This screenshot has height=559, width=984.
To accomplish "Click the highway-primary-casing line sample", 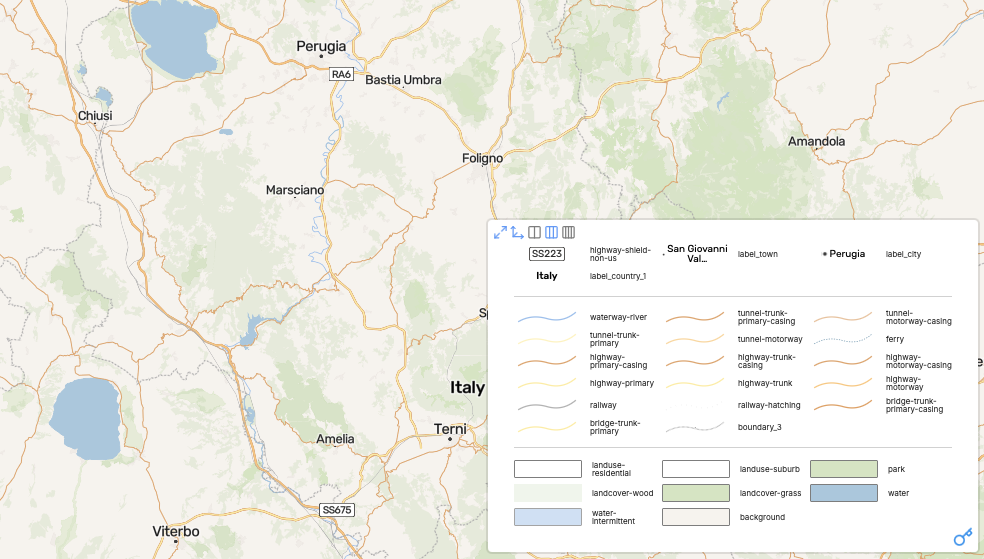I will 547,361.
